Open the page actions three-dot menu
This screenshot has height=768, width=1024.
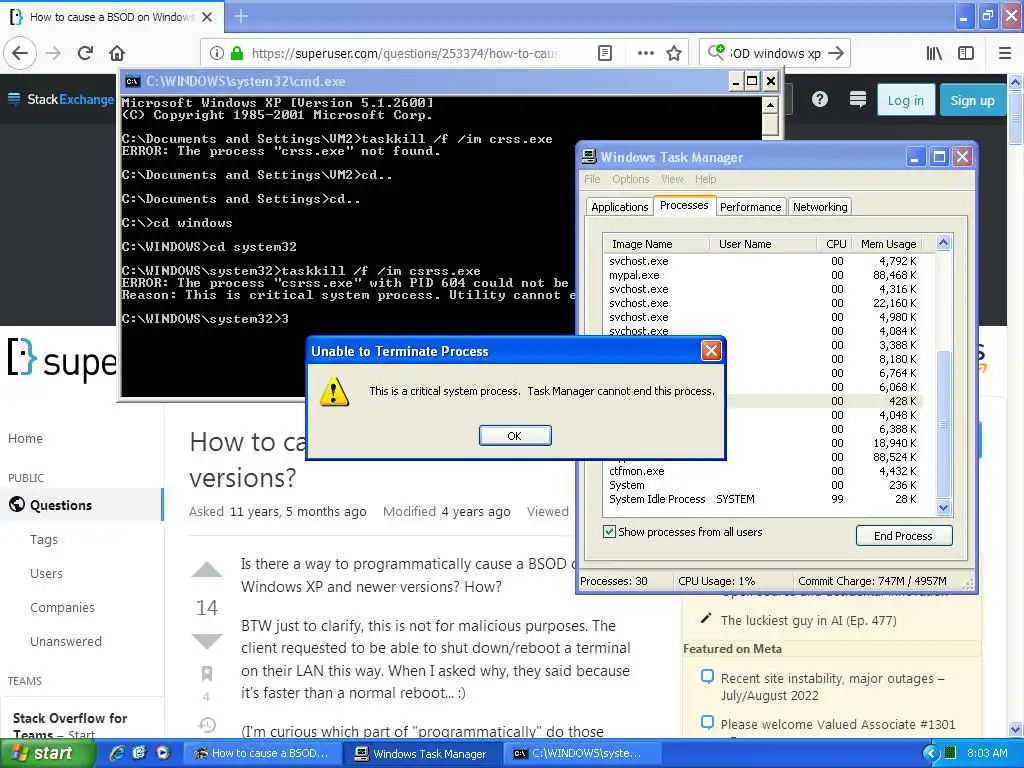645,54
